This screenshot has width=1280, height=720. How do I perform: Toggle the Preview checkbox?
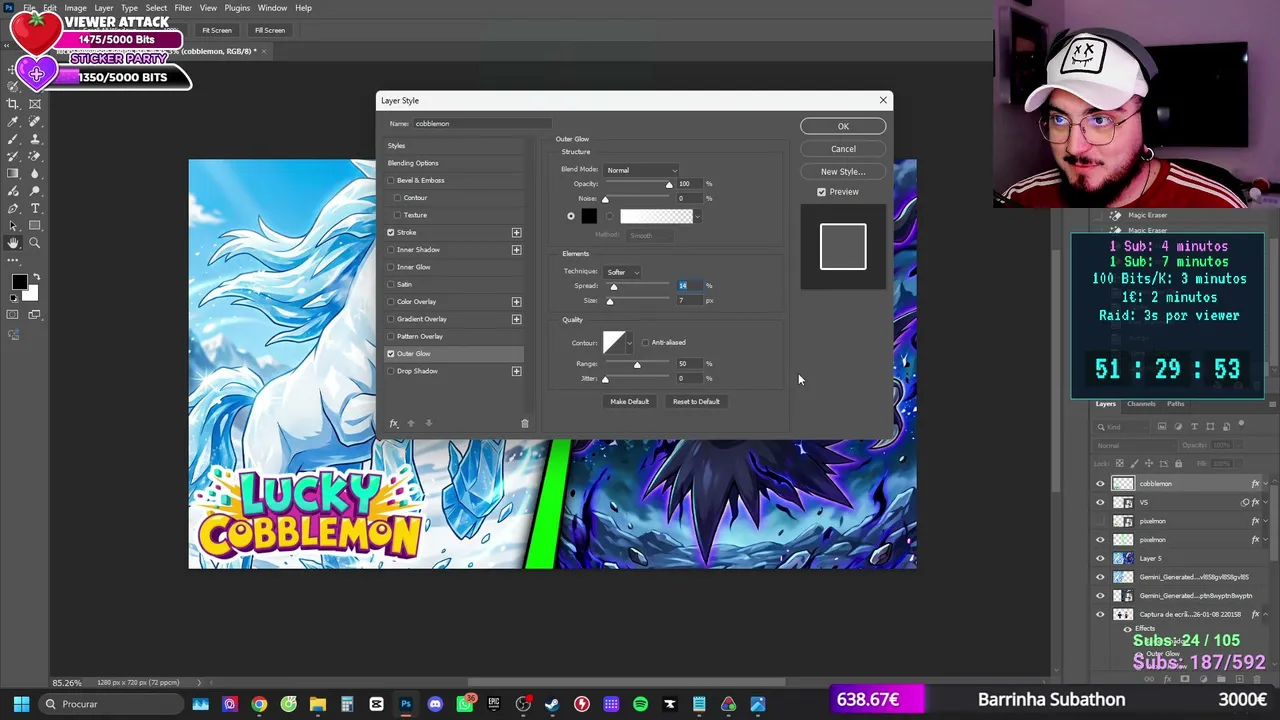point(822,192)
